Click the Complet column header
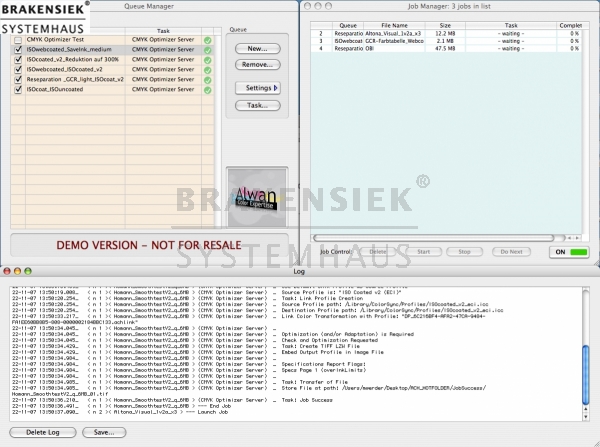The width and height of the screenshot is (600, 447). coord(570,25)
